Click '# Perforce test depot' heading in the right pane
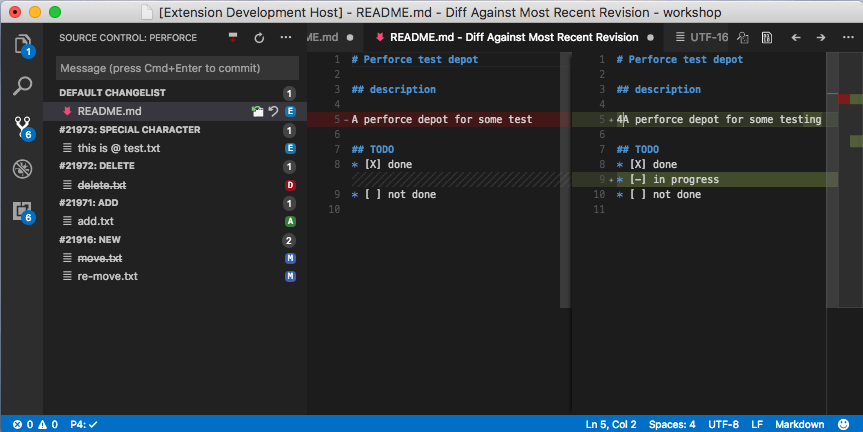Viewport: 863px width, 432px height. [x=680, y=59]
